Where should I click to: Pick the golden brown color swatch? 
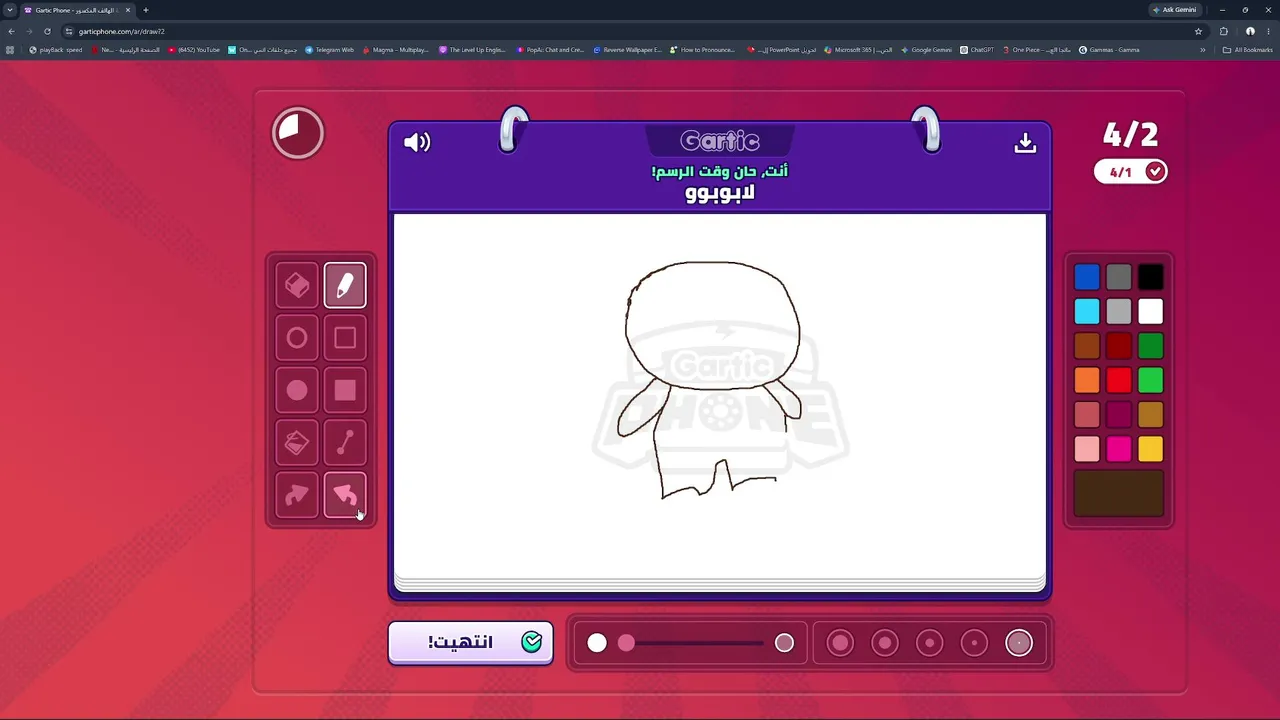click(1151, 415)
